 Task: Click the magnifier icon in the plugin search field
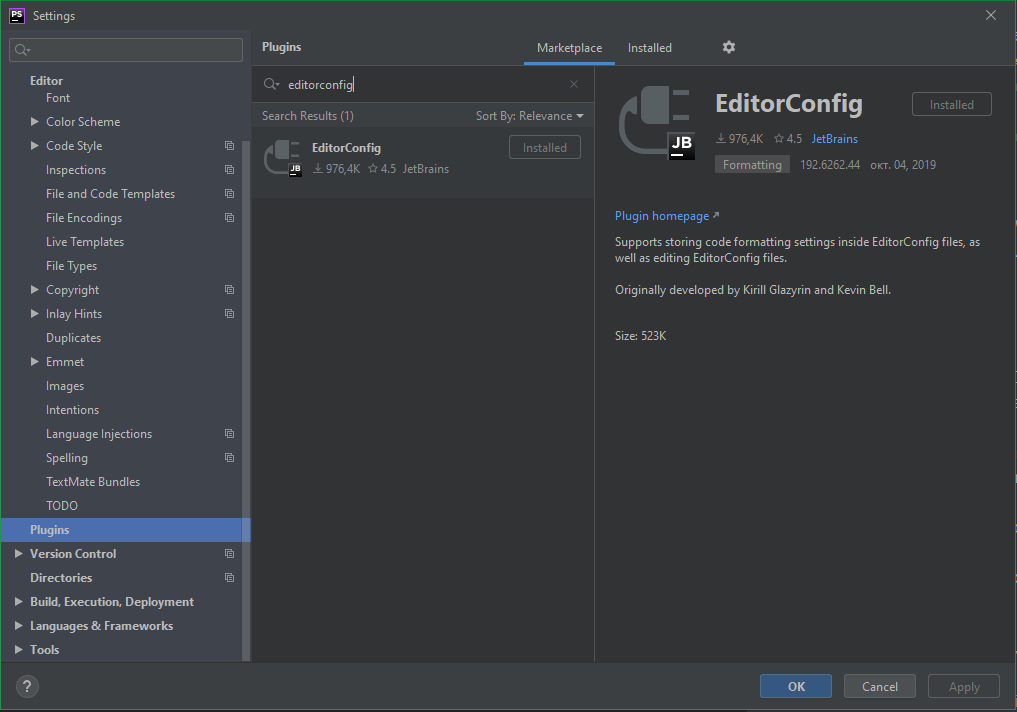[271, 84]
